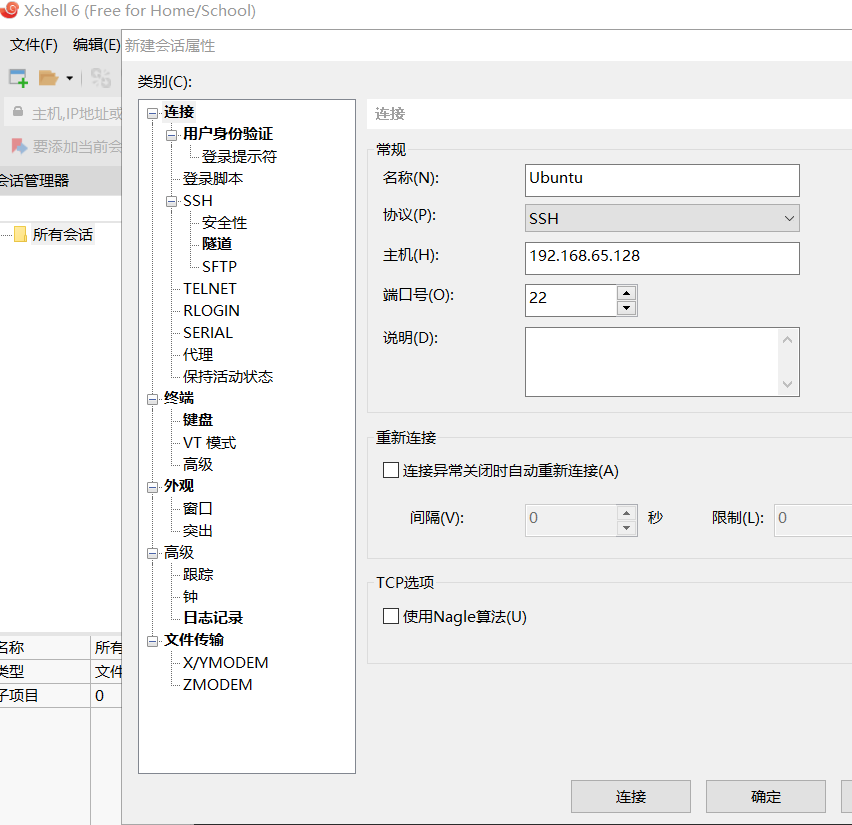Select 键盘 under 终端
Viewport: 852px width, 825px height.
coord(198,420)
